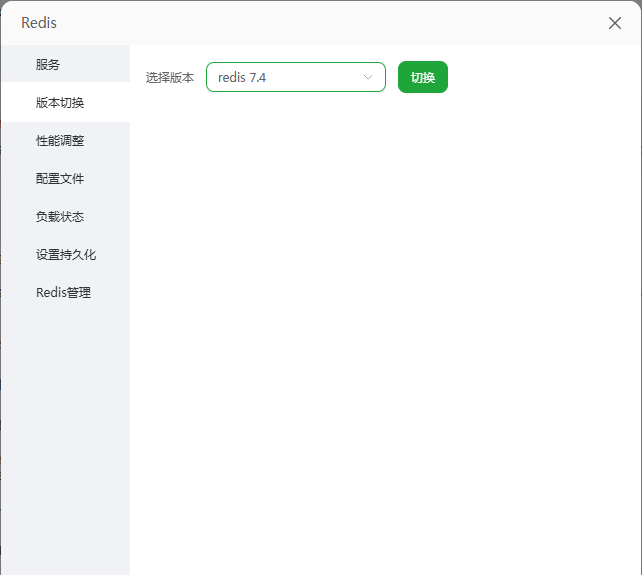
Task: Click the 选择版本 label
Action: (x=170, y=77)
